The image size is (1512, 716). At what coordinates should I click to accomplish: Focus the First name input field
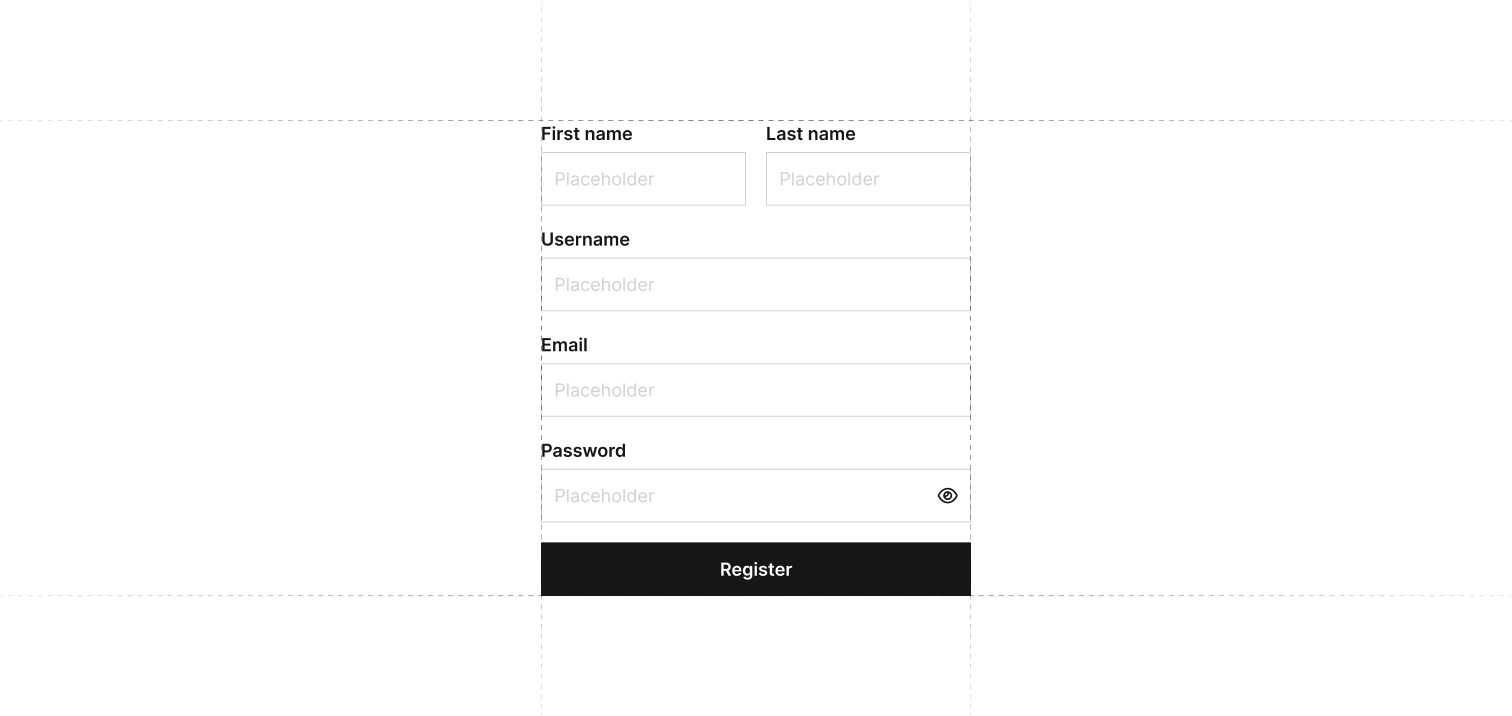pos(643,179)
